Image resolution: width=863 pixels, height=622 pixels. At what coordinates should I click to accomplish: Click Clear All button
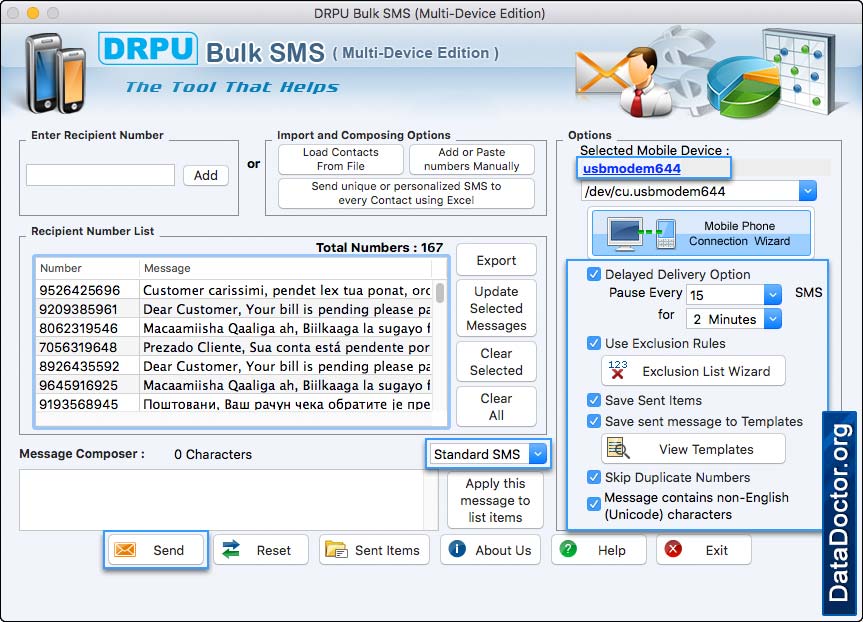(496, 407)
